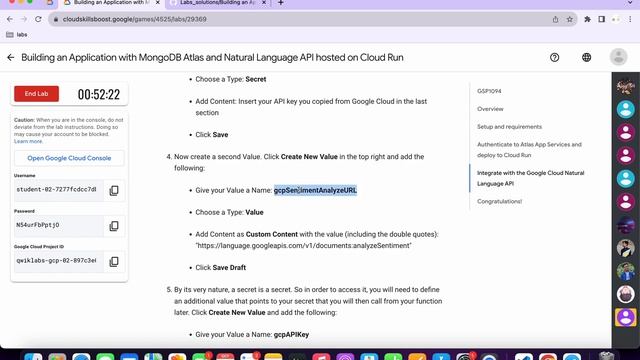Open the user profile avatar in the header
This screenshot has height=360, width=640.
tap(618, 57)
